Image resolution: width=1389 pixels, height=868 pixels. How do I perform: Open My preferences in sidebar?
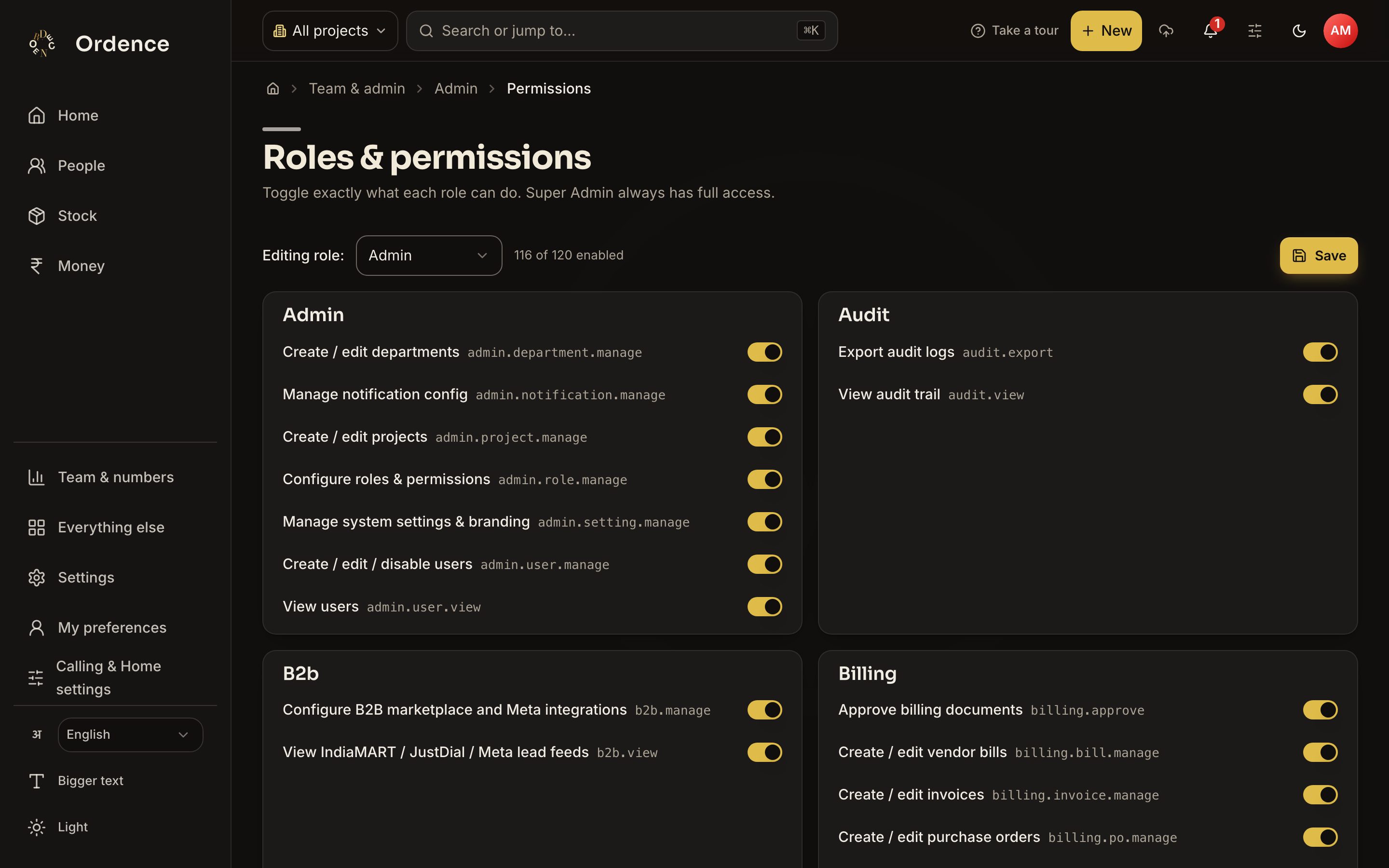tap(115, 627)
